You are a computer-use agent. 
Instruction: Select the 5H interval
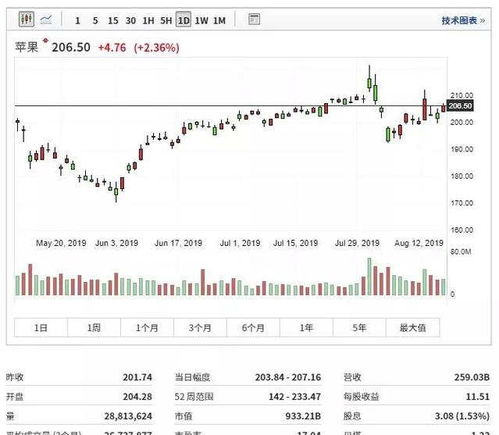(x=166, y=21)
